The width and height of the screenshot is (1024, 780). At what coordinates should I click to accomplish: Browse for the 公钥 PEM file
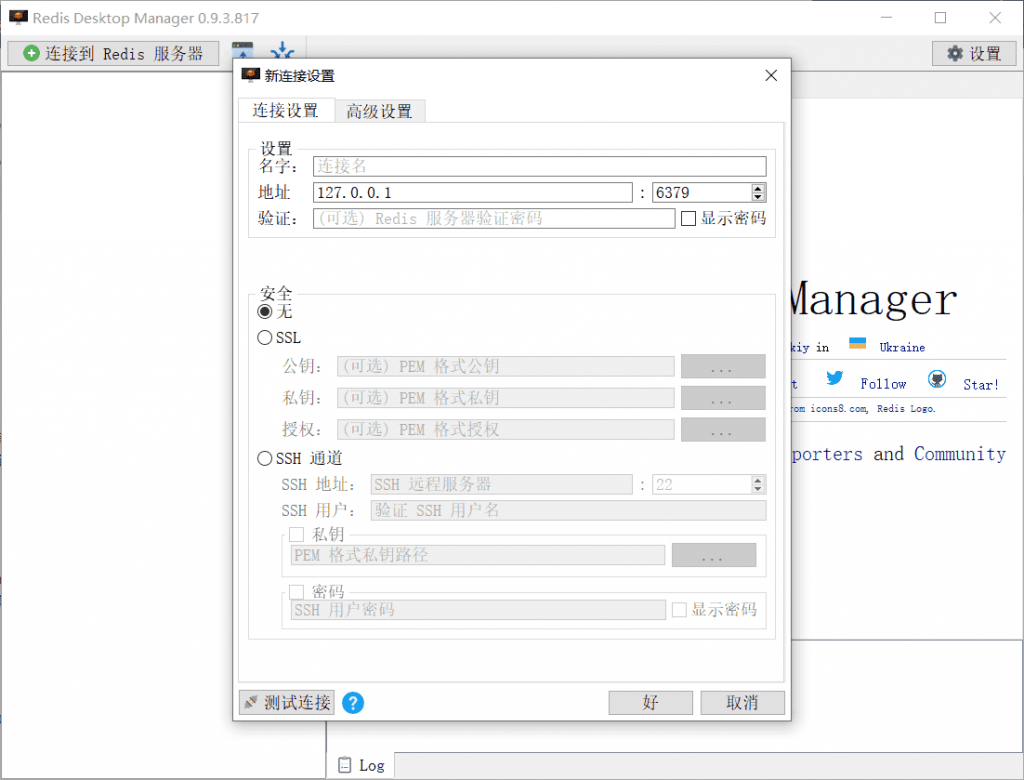coord(723,366)
